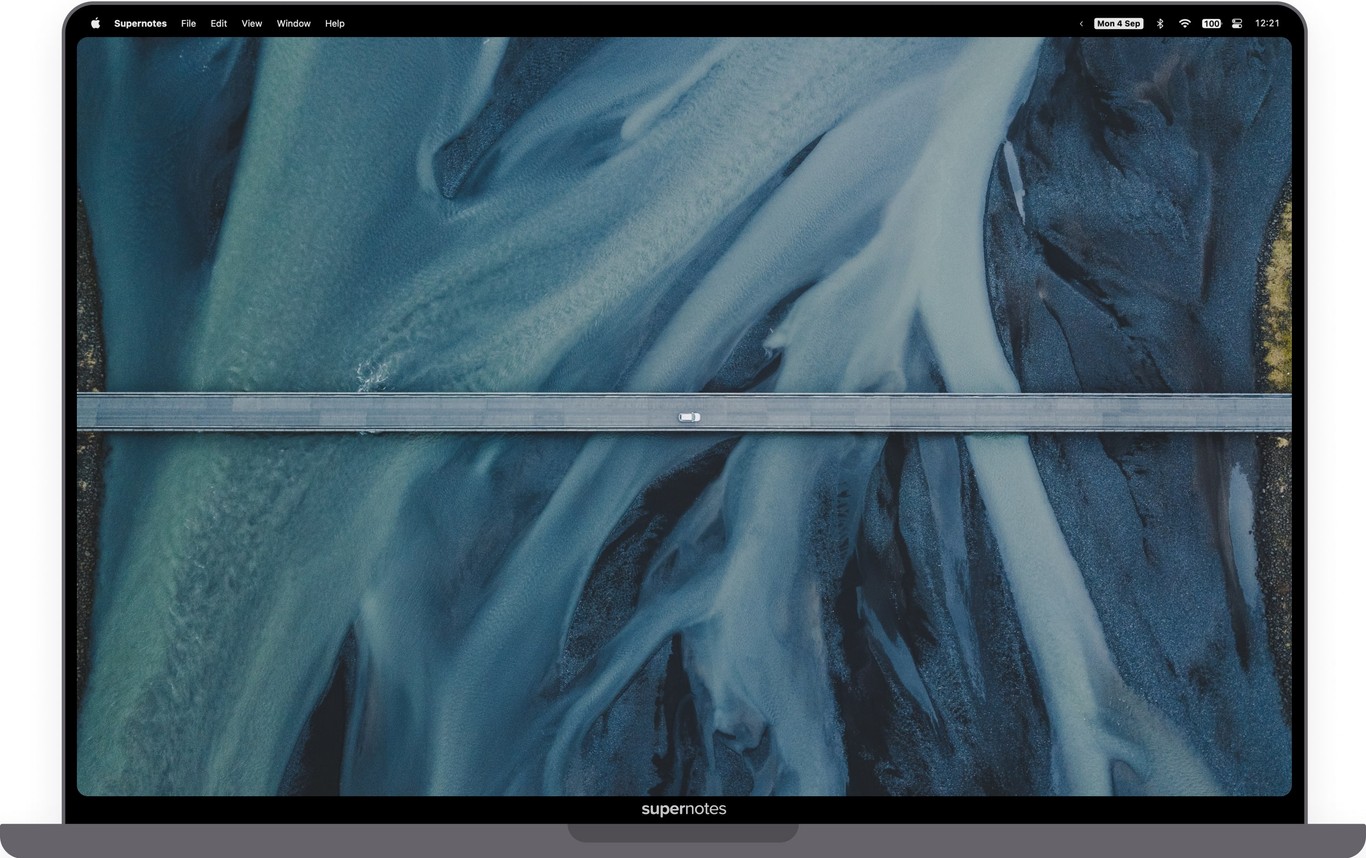Screen dimensions: 1366x858
Task: Click the Mon 4 Sep date widget
Action: 1118,23
